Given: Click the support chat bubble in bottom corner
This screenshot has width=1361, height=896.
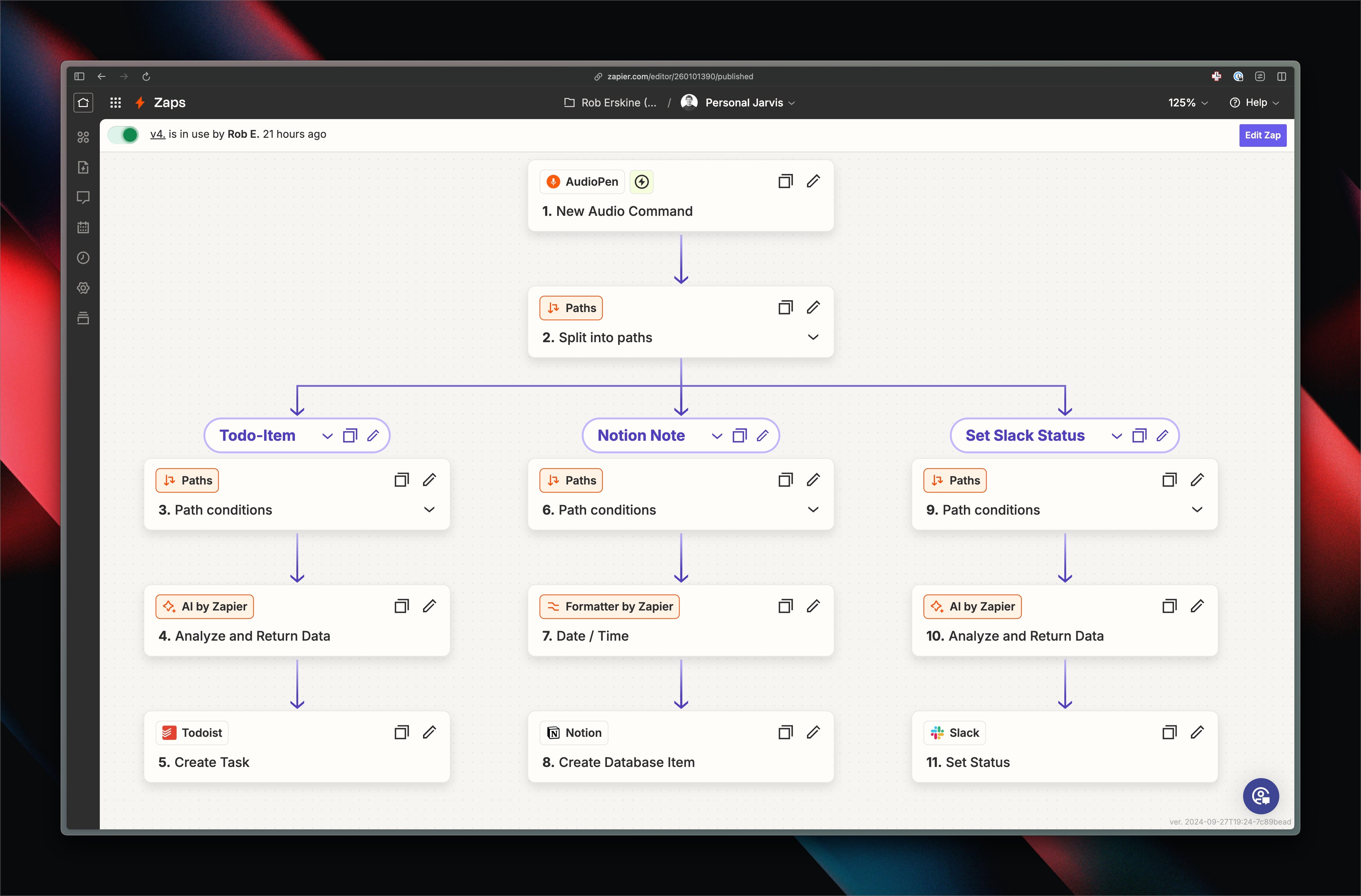Looking at the screenshot, I should tap(1260, 796).
